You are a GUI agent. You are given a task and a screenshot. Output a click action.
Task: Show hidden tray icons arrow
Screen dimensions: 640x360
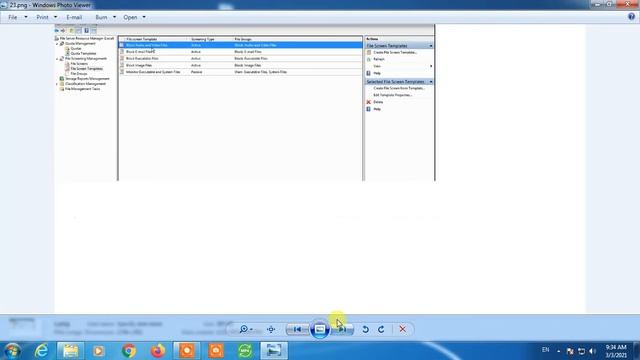pyautogui.click(x=558, y=351)
